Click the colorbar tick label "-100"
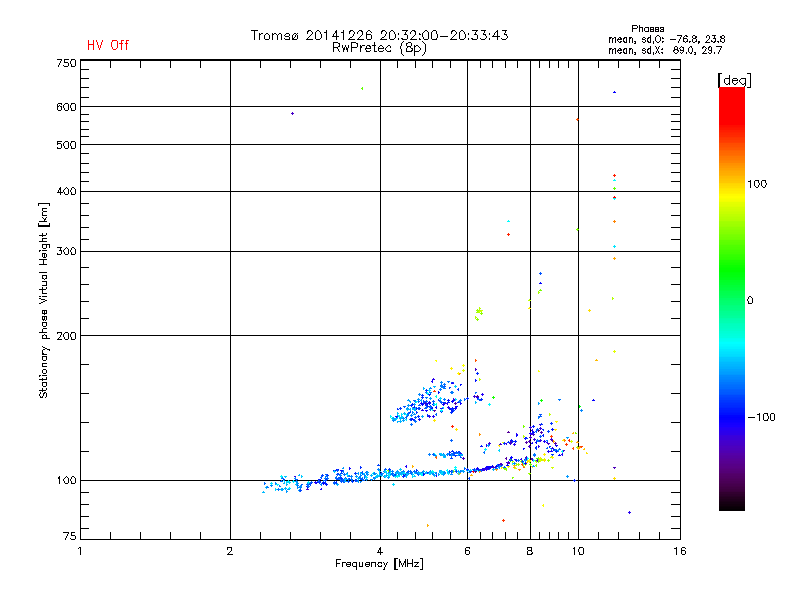Screen dimensions: 800x600 tap(762, 417)
